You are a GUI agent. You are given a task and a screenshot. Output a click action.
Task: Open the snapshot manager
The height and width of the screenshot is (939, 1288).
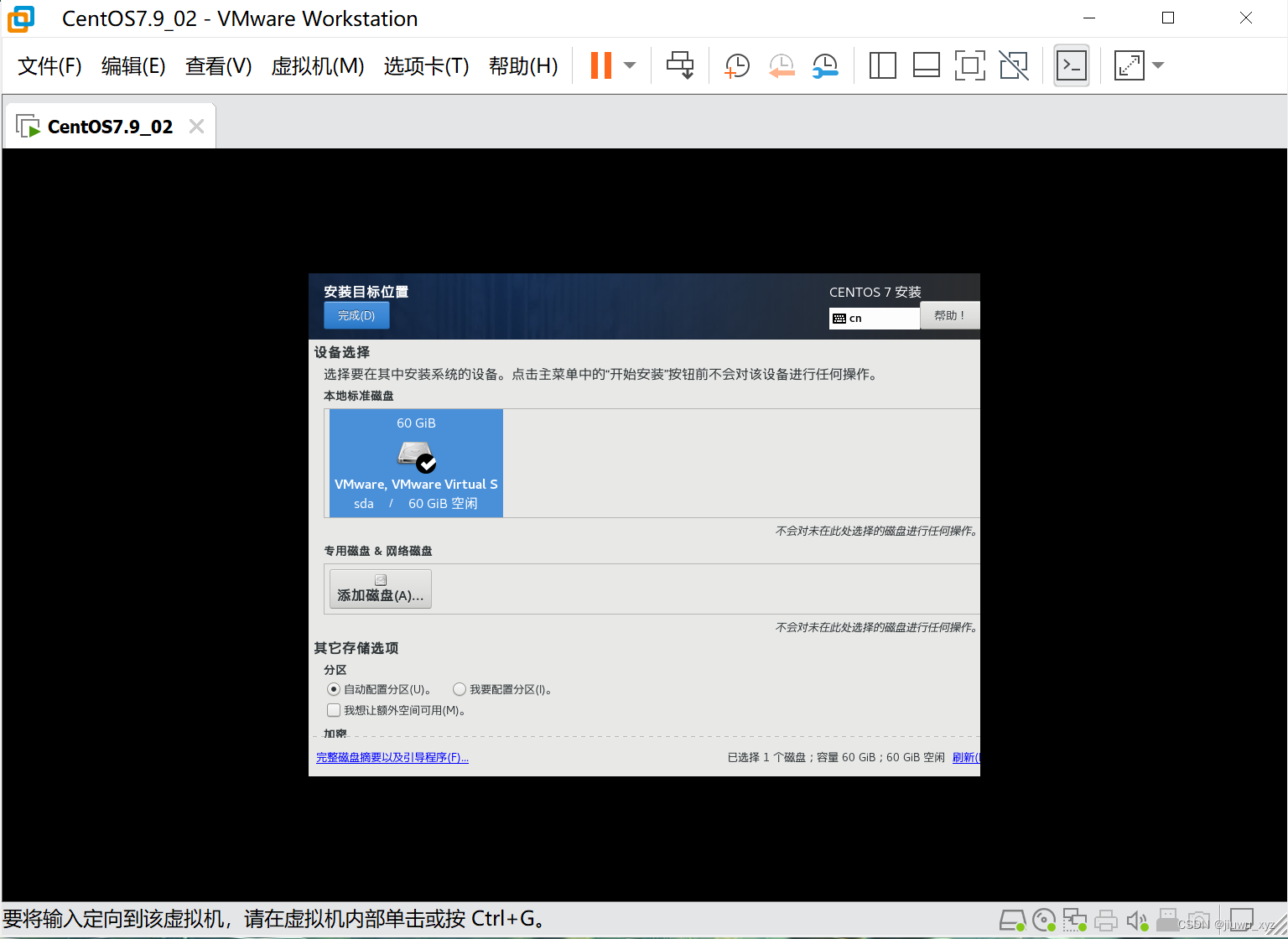click(x=825, y=65)
